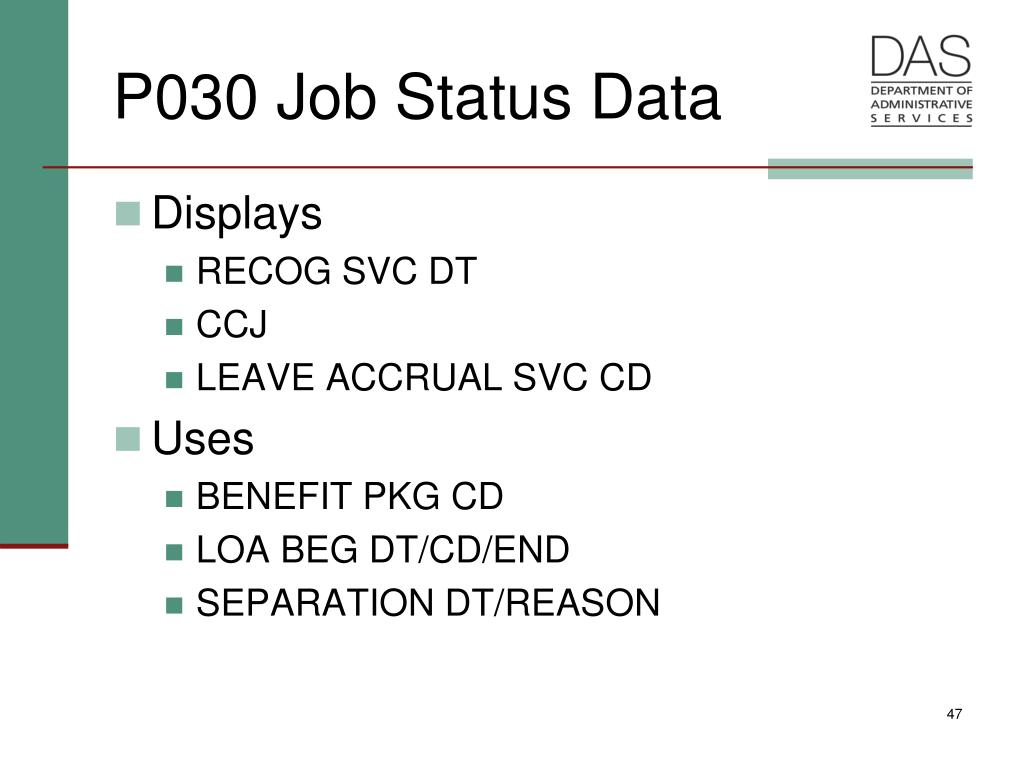Click the square bullet beside Displays

point(127,214)
